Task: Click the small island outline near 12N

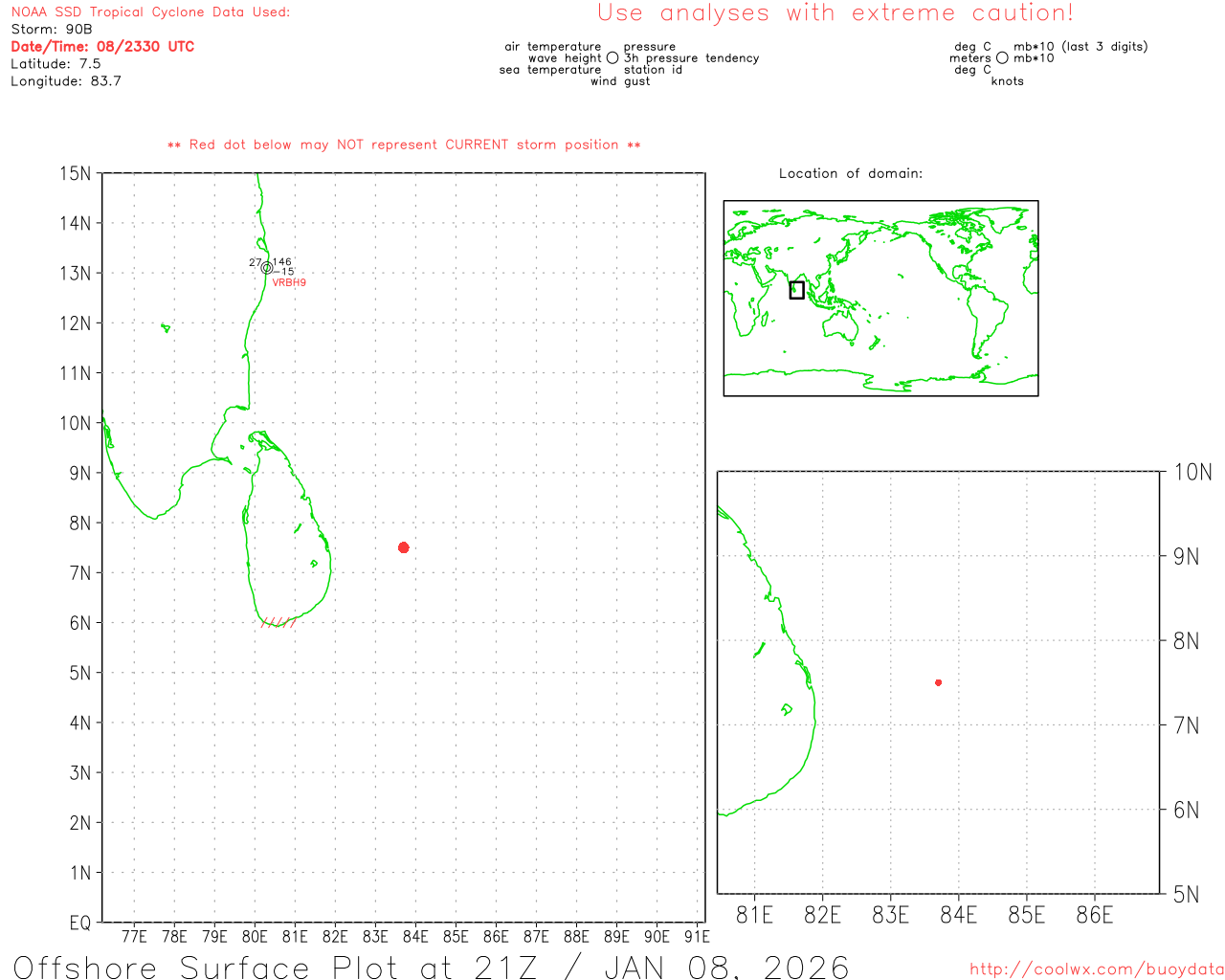Action: click(x=166, y=328)
